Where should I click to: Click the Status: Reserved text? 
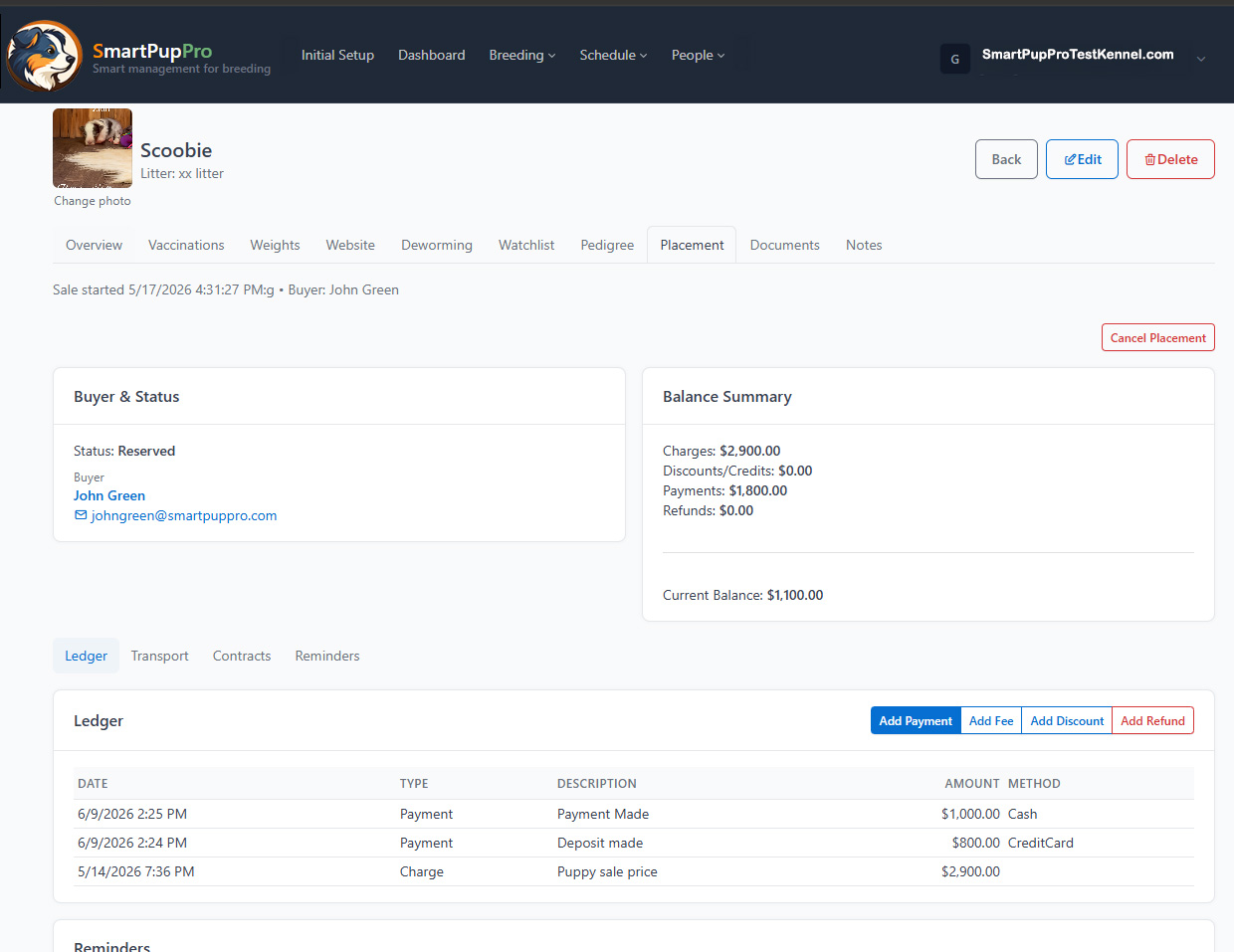124,451
